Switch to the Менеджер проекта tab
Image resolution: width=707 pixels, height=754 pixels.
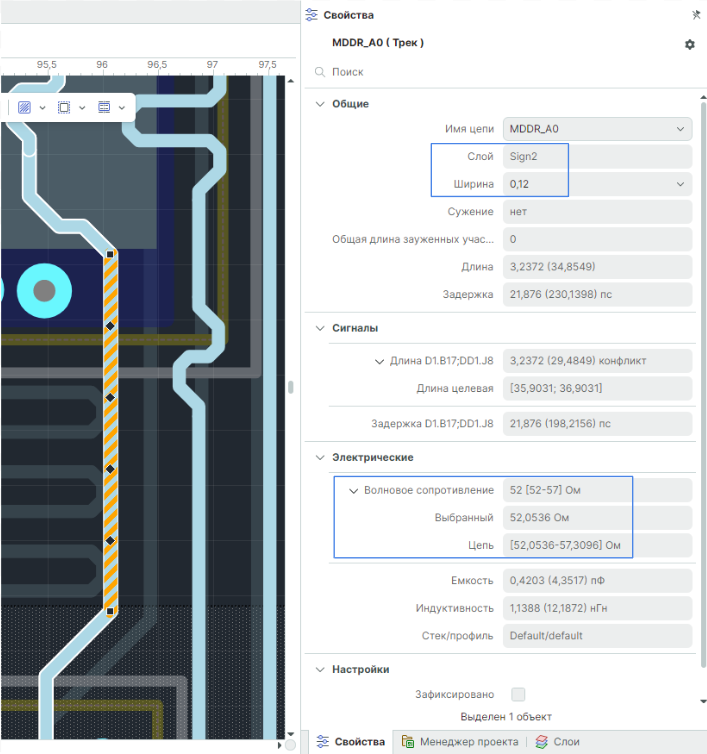coord(460,741)
